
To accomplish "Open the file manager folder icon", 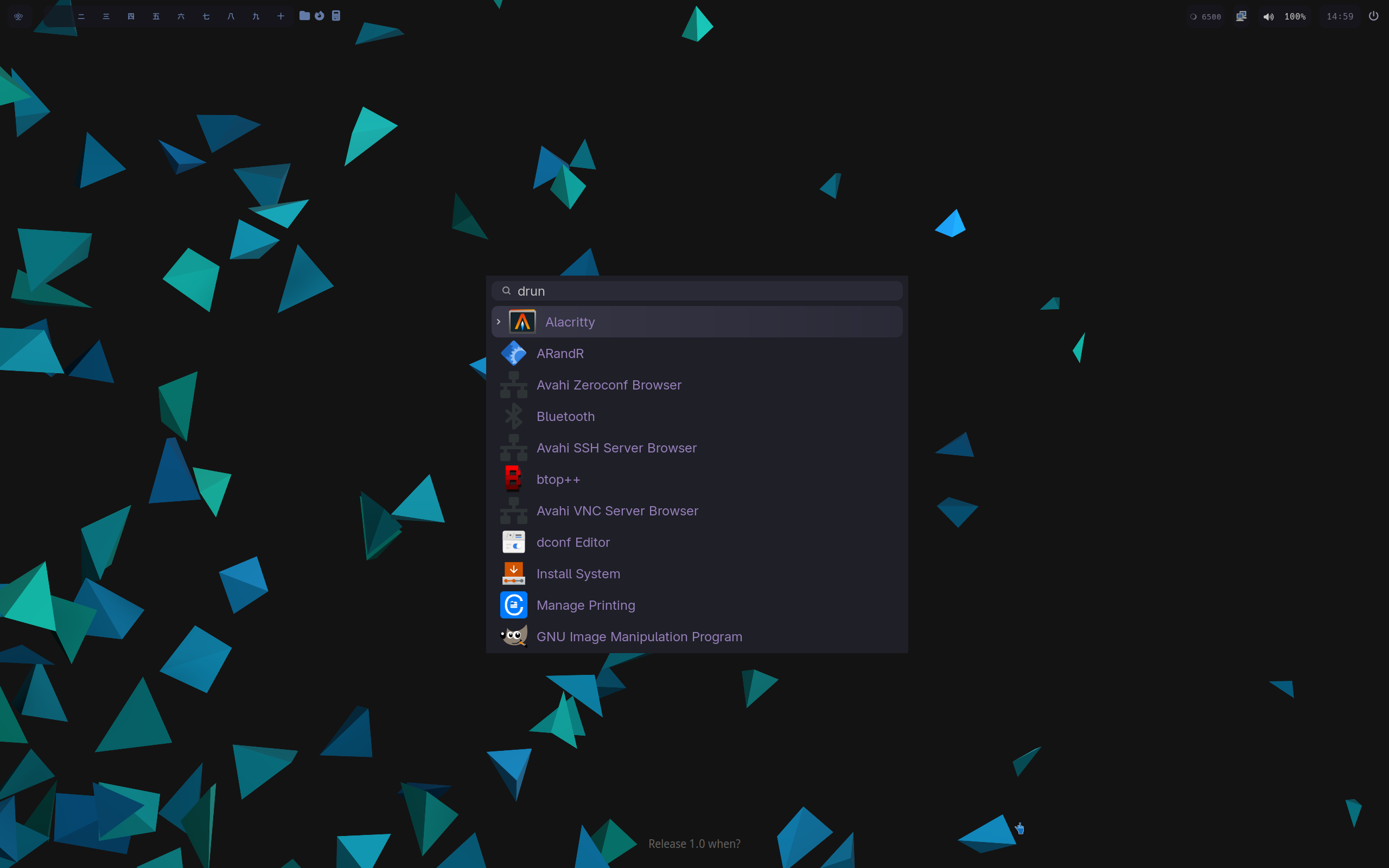I will click(x=305, y=16).
